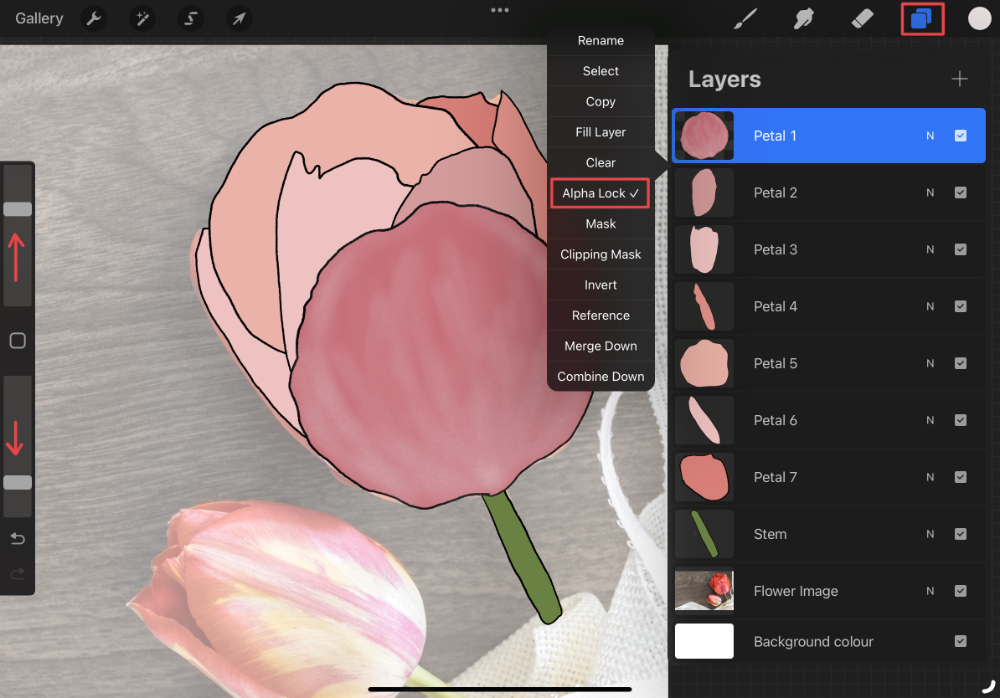The height and width of the screenshot is (698, 1000).
Task: Hide the Flower Image layer
Action: point(962,591)
